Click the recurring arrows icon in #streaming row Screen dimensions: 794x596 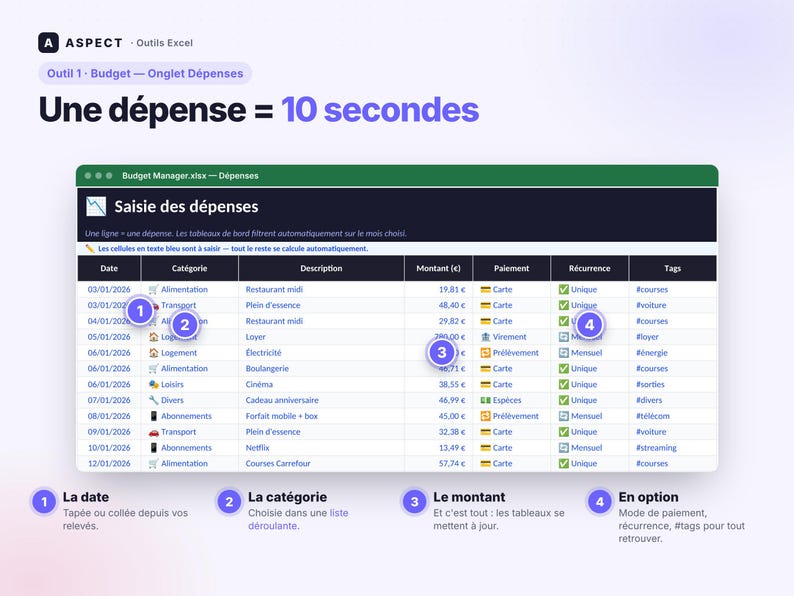[564, 448]
